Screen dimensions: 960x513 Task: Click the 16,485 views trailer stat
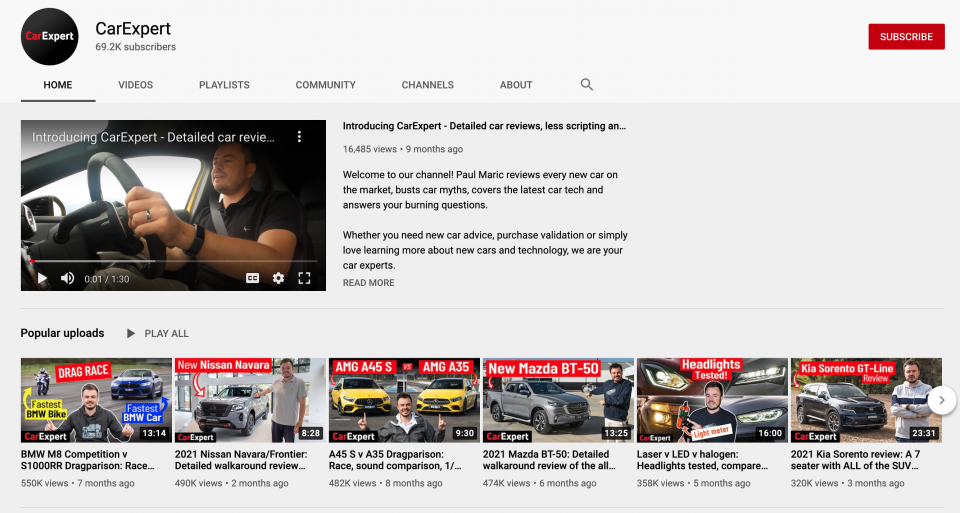point(370,149)
